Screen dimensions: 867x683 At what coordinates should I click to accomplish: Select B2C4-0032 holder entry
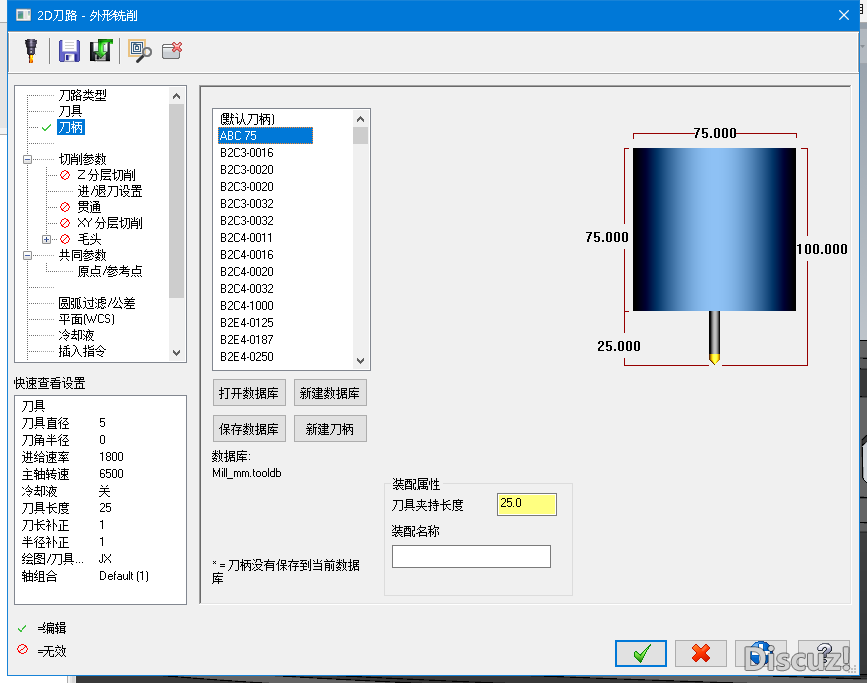click(247, 289)
